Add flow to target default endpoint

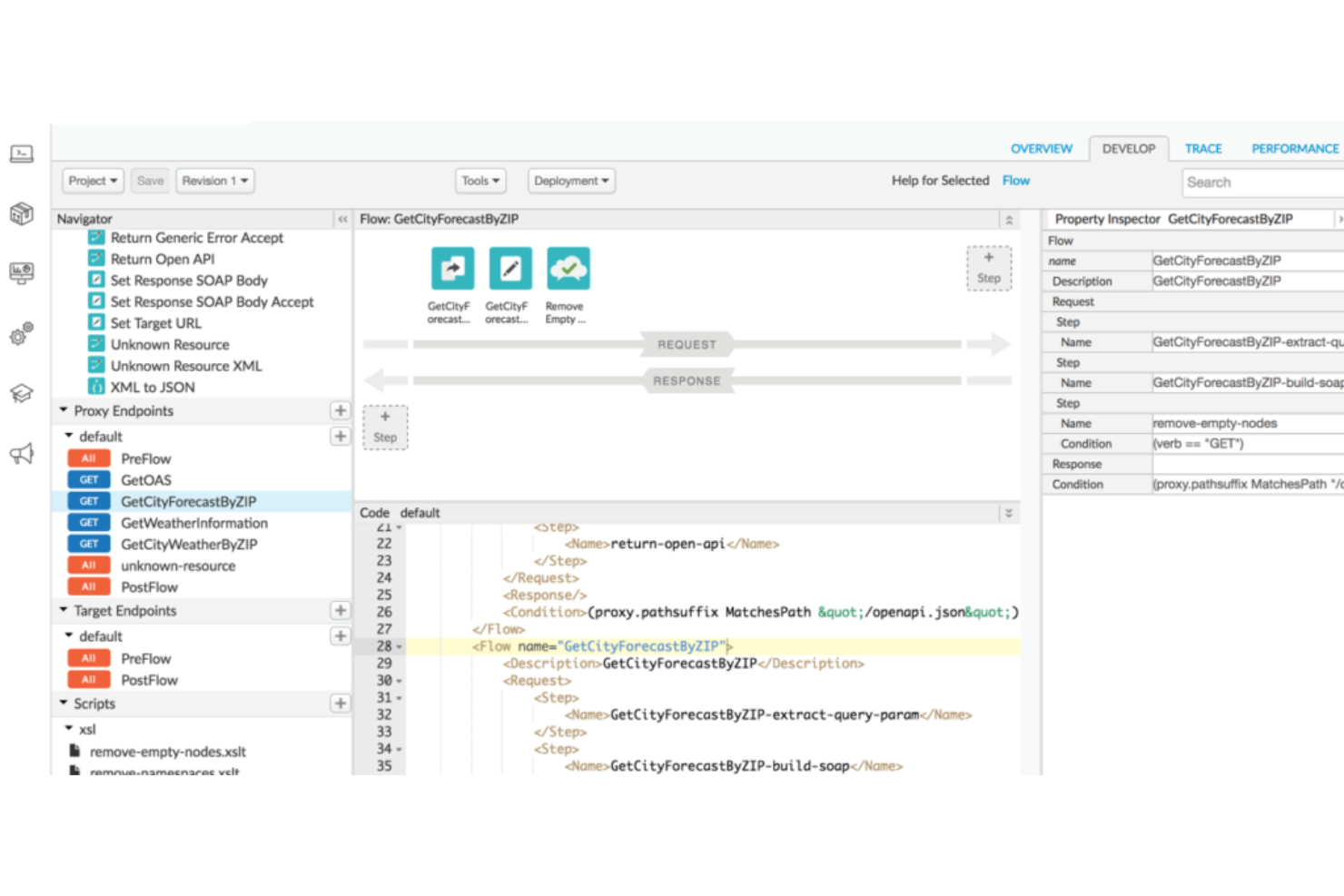341,635
